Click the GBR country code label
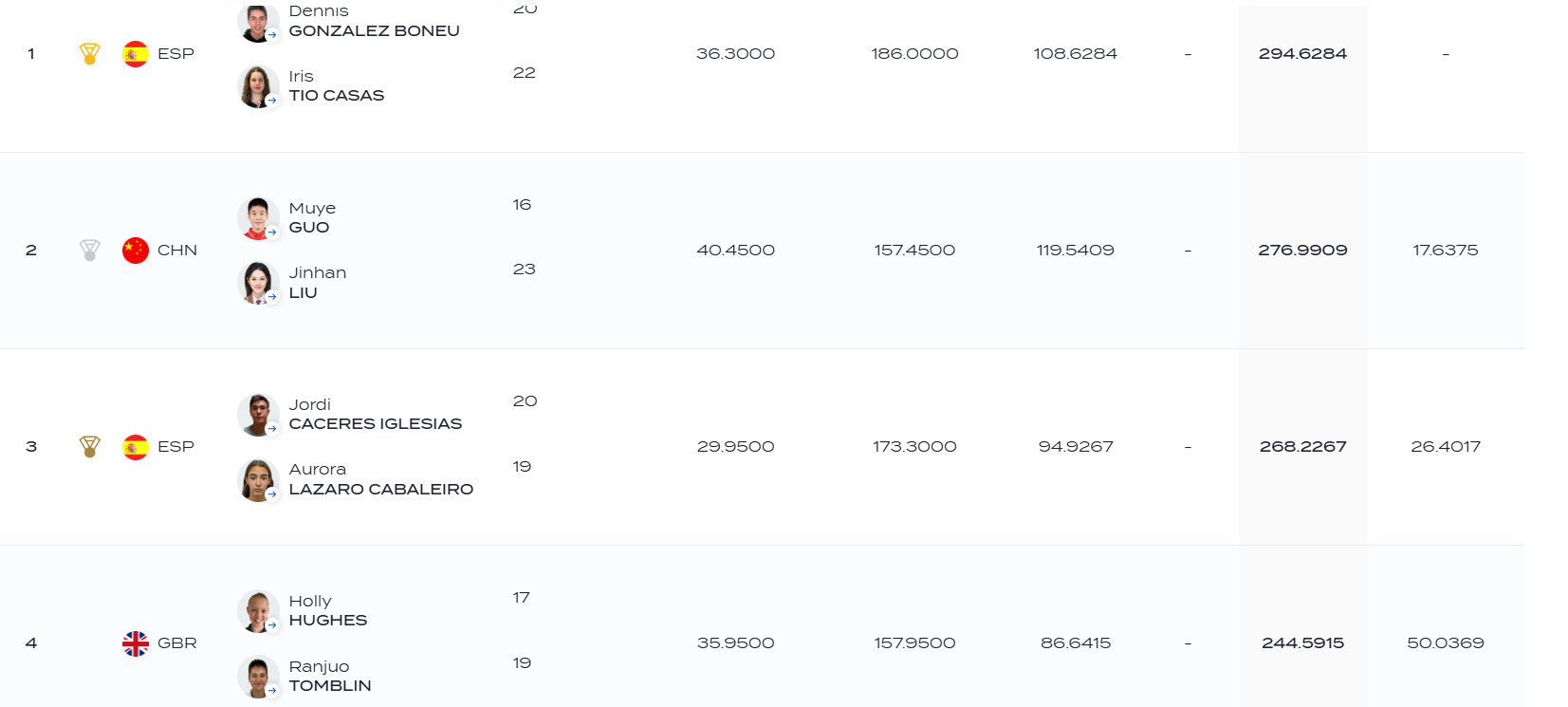1568x707 pixels. 177,643
